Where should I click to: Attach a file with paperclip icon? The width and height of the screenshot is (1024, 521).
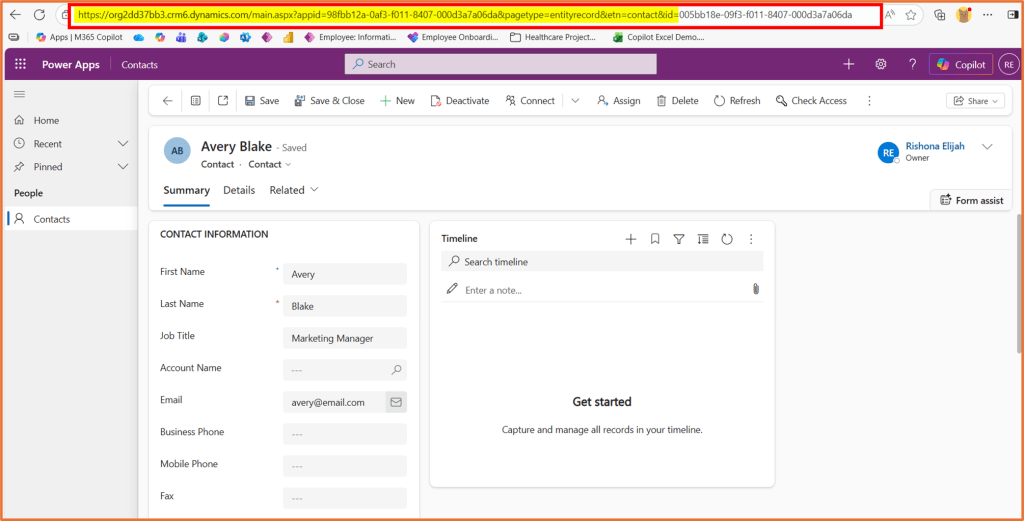coord(756,289)
